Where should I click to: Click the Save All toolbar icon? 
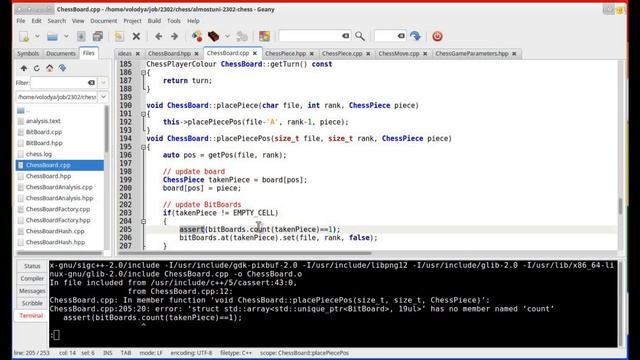pyautogui.click(x=98, y=36)
